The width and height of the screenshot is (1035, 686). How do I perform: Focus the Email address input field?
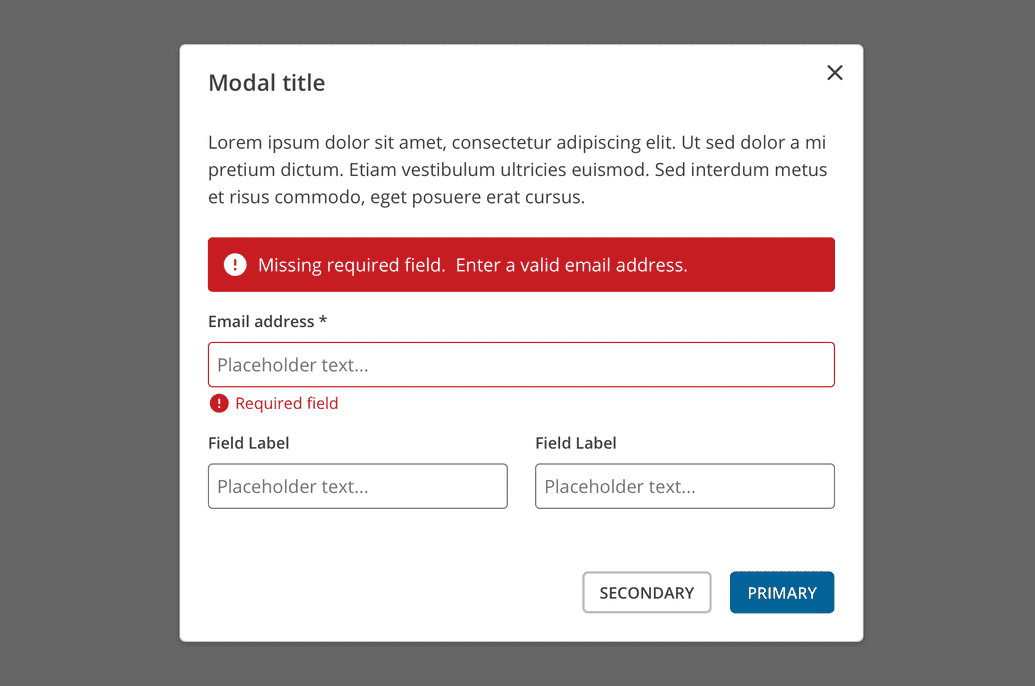[521, 365]
